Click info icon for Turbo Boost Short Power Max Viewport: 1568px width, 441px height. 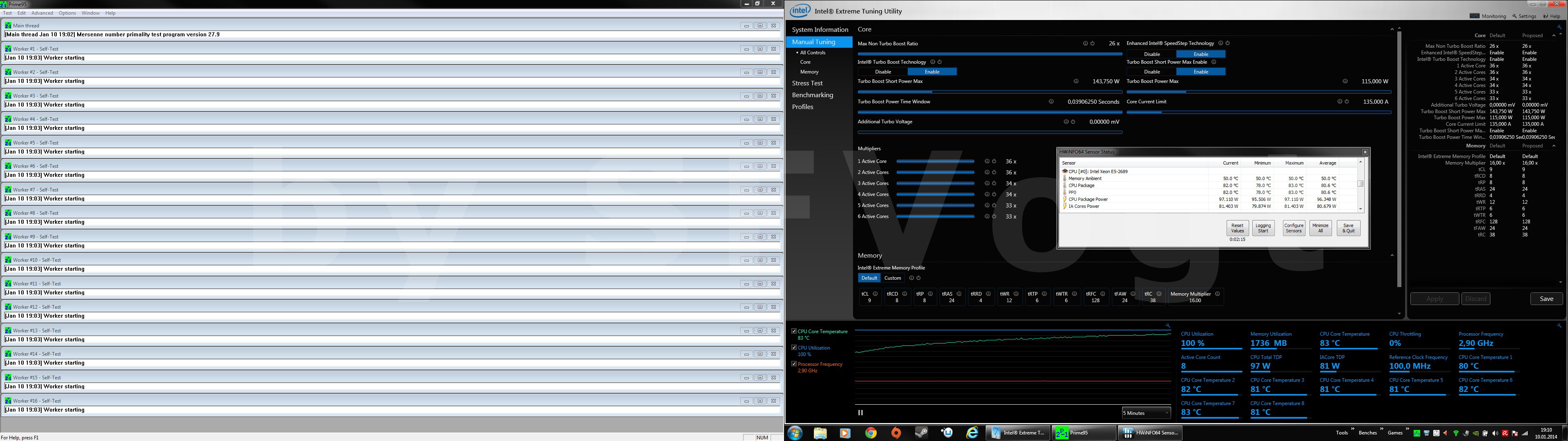click(1076, 82)
